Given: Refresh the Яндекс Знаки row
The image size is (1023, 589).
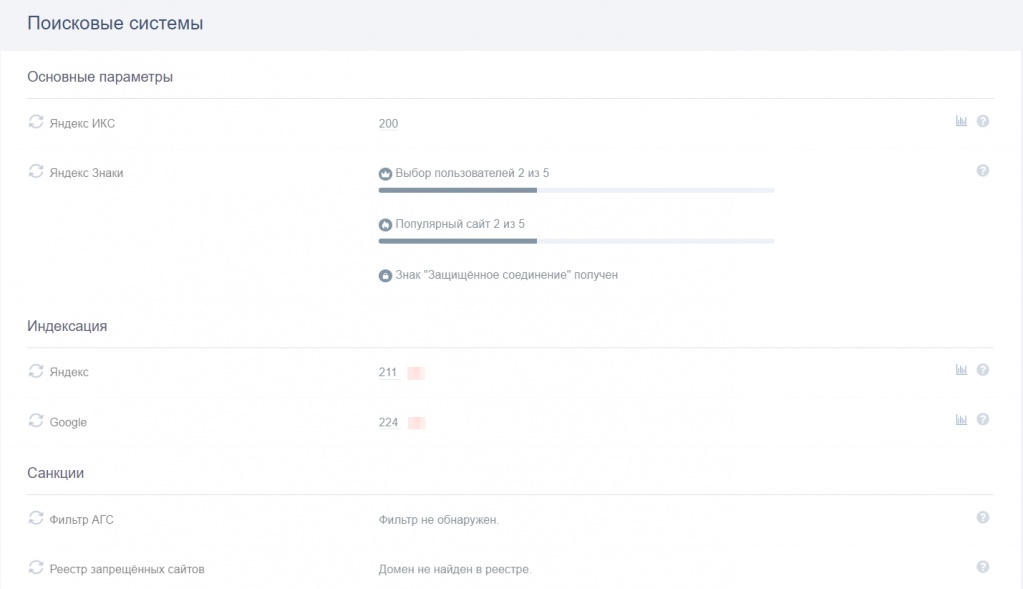Looking at the screenshot, I should click(x=36, y=171).
